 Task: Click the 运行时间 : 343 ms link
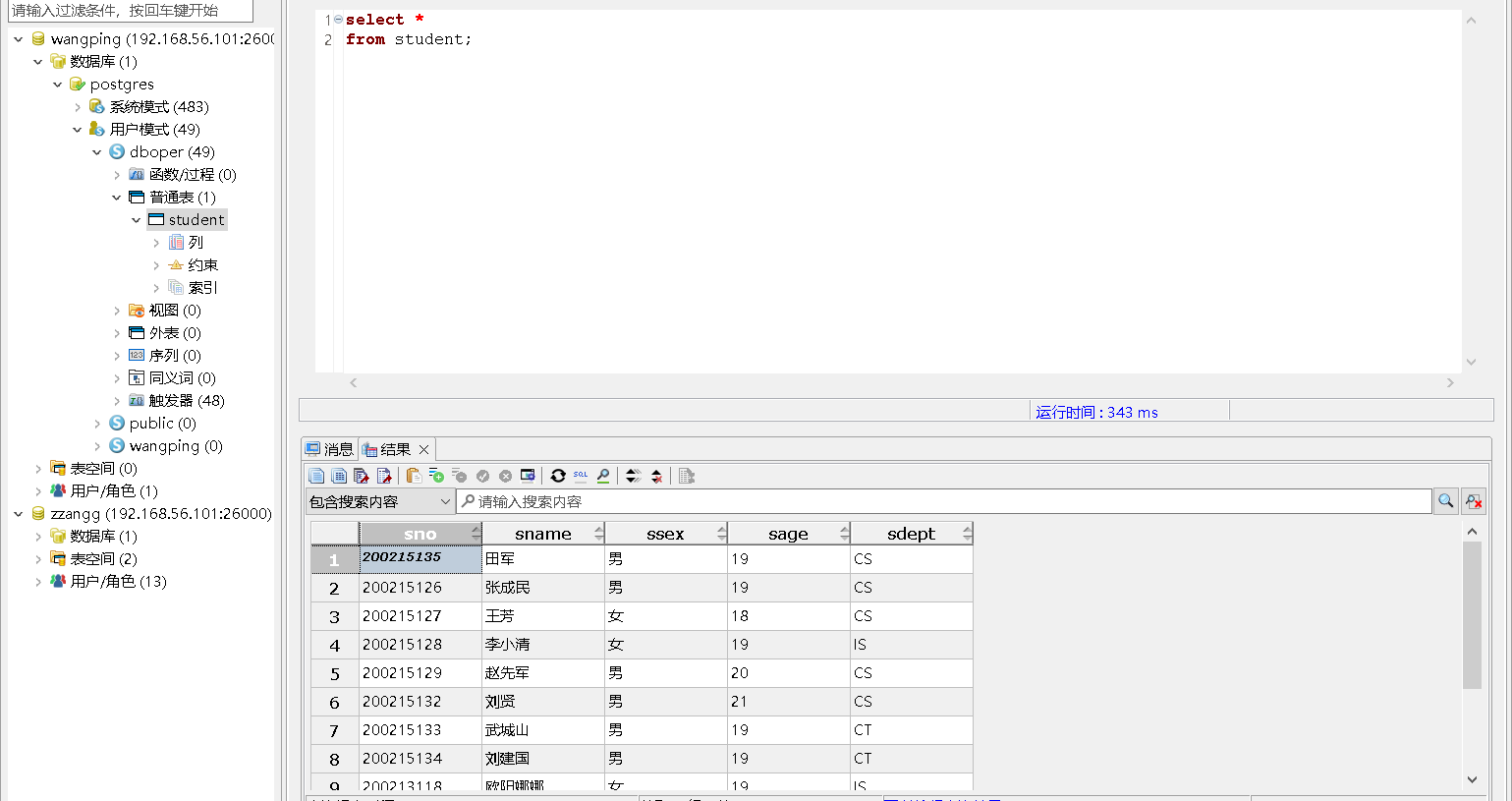click(x=1096, y=413)
